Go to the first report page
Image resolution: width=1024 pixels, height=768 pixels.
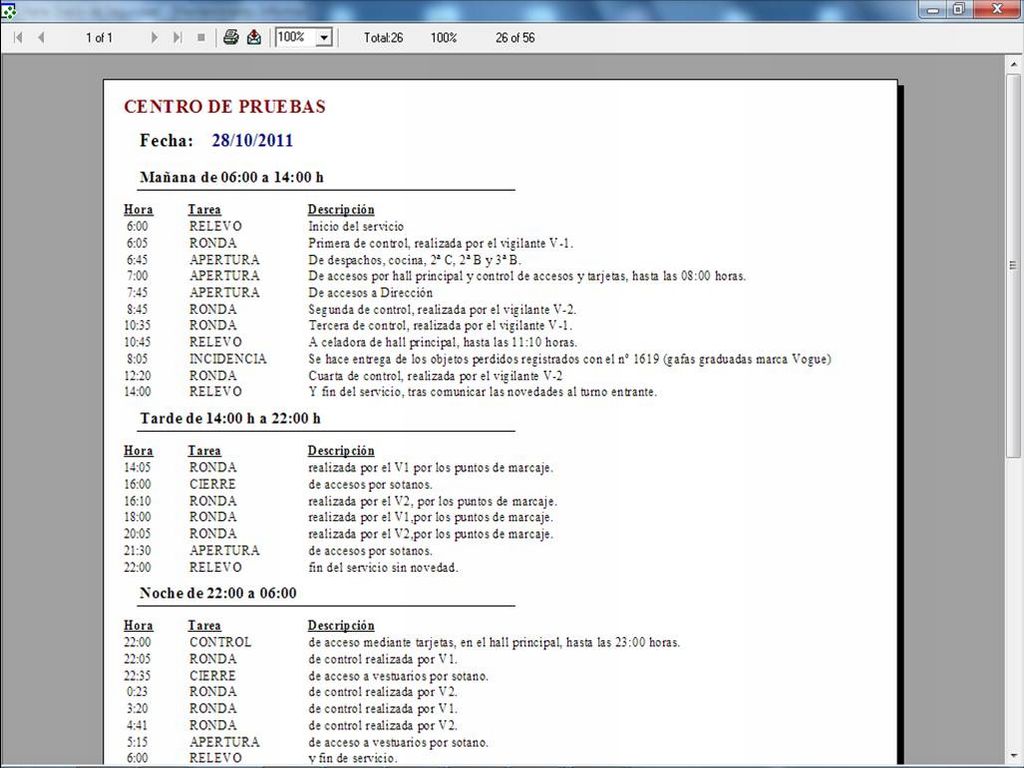18,37
